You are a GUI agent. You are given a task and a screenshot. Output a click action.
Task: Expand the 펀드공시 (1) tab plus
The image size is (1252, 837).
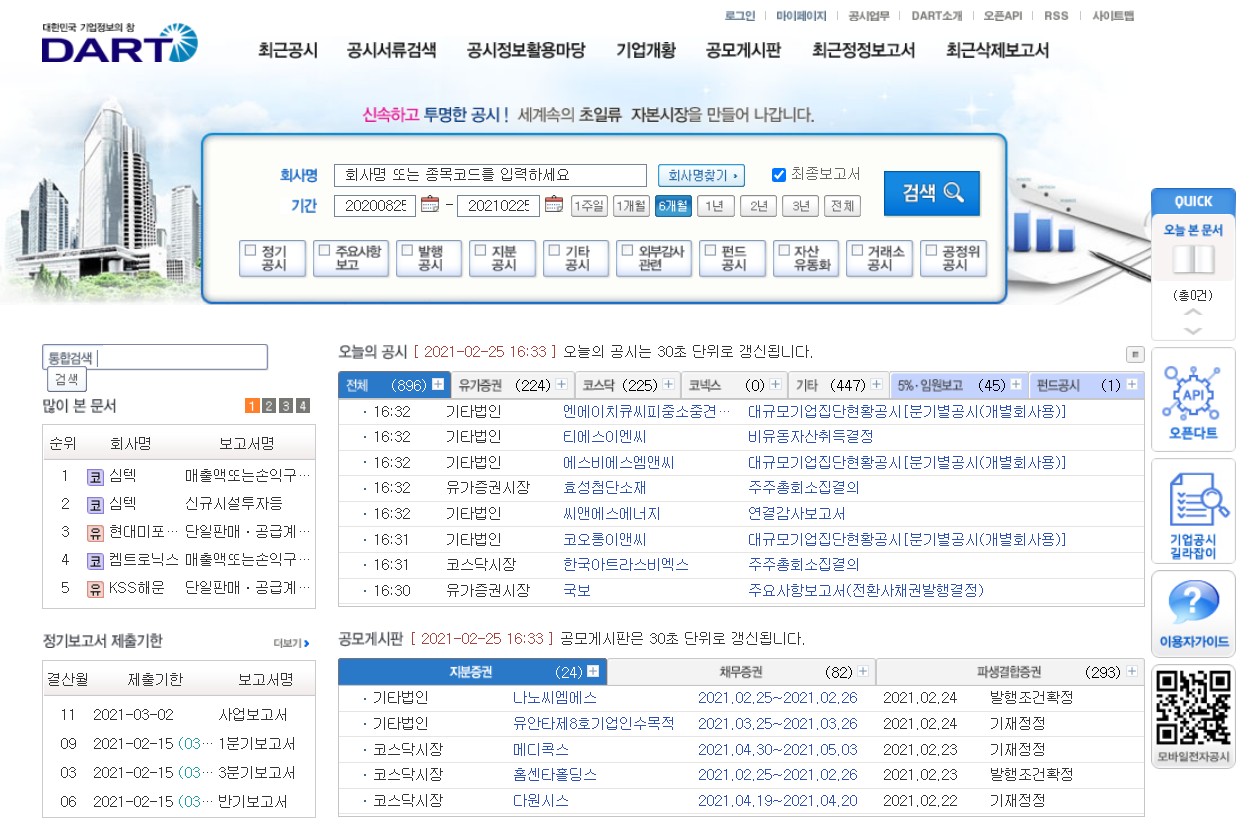pos(1132,385)
